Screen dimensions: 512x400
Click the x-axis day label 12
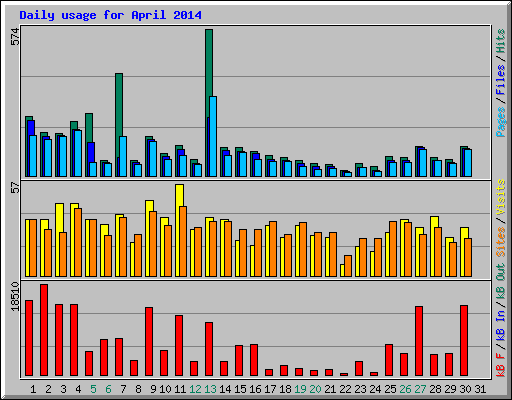tap(195, 389)
